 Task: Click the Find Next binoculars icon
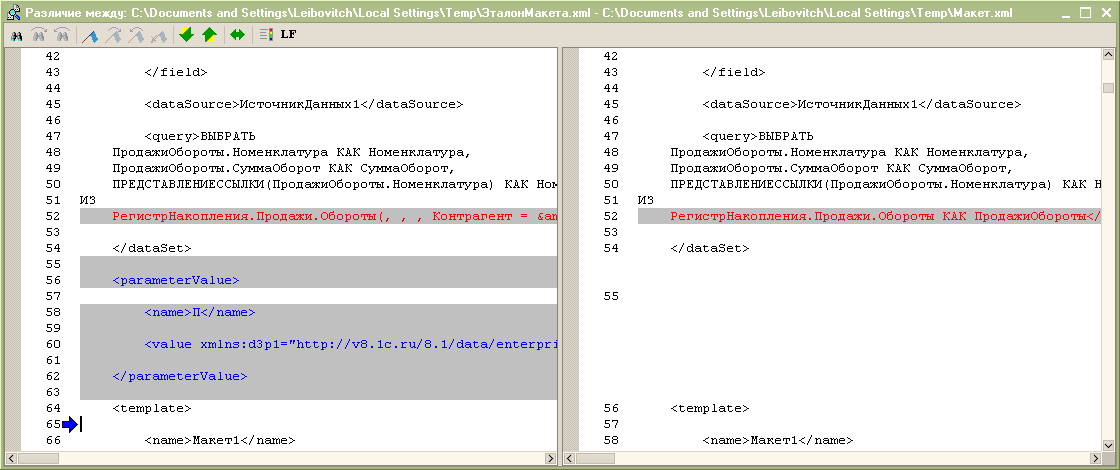(39, 35)
